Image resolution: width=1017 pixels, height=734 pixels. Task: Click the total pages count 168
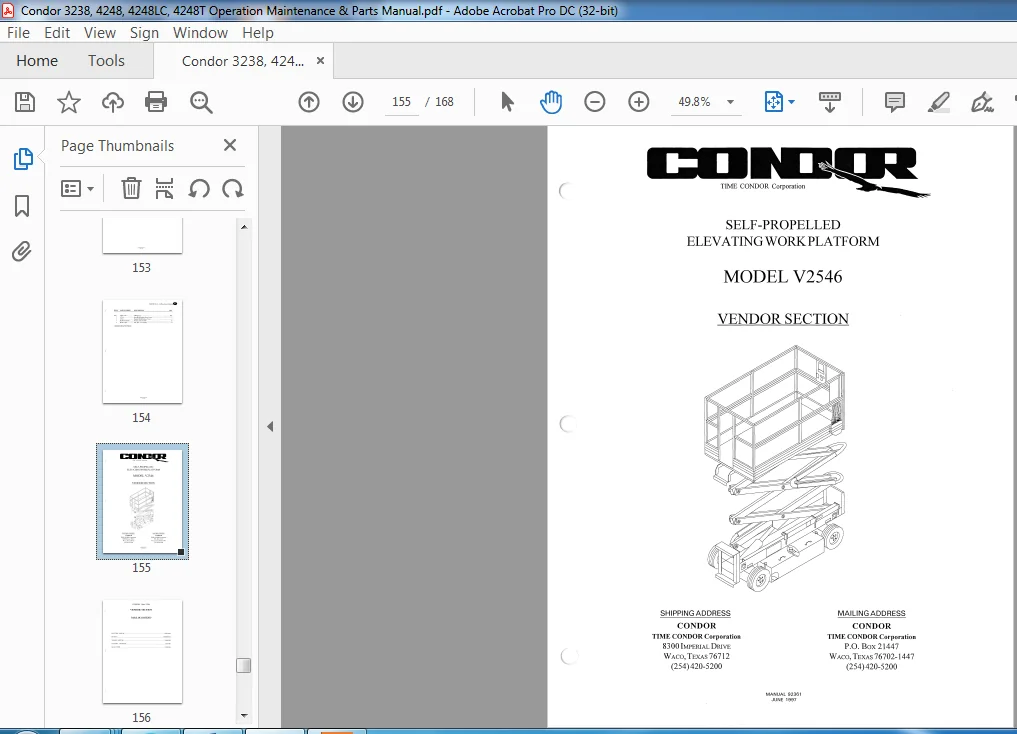click(444, 102)
